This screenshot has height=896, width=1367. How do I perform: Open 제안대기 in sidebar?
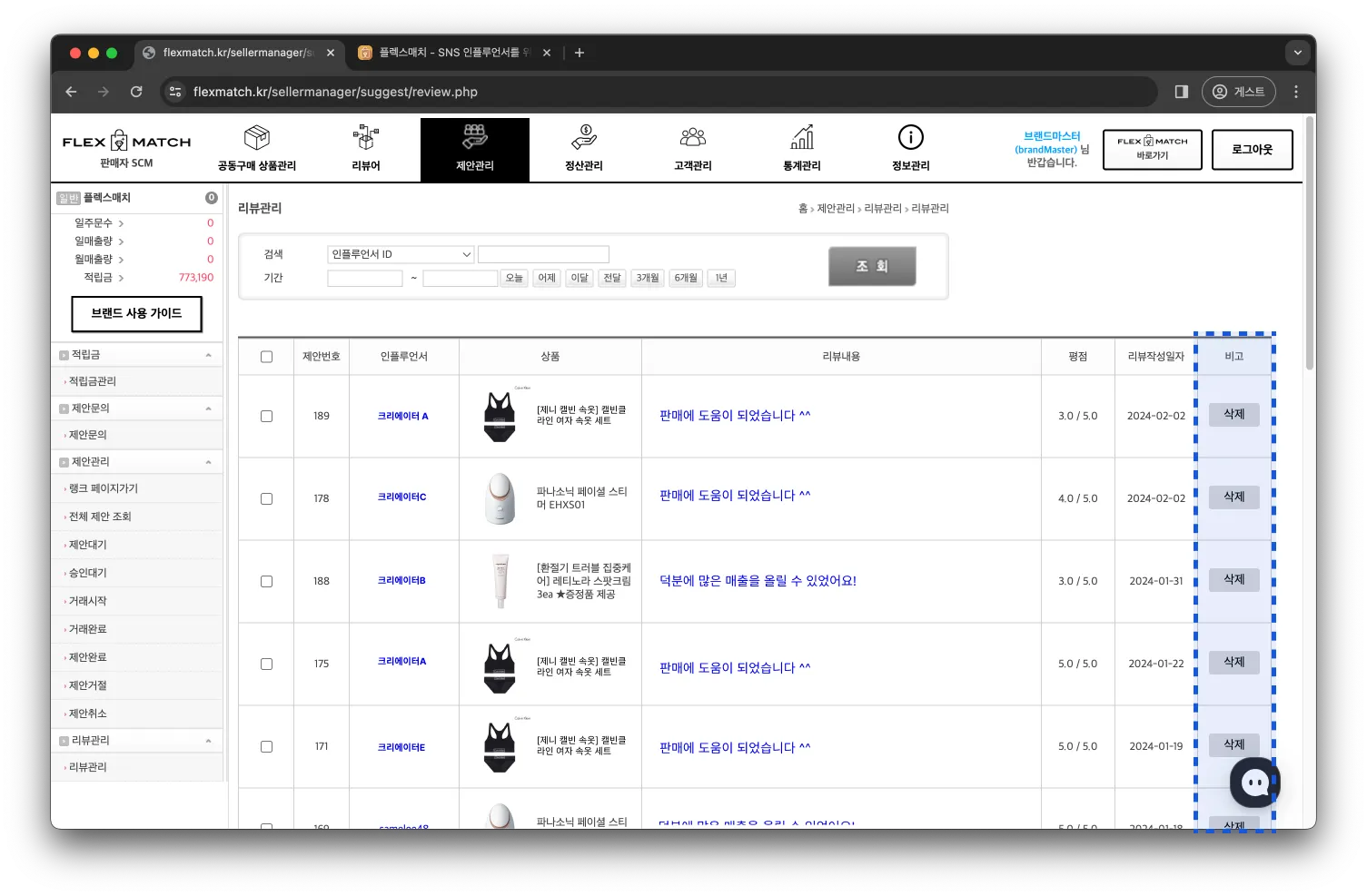(87, 545)
